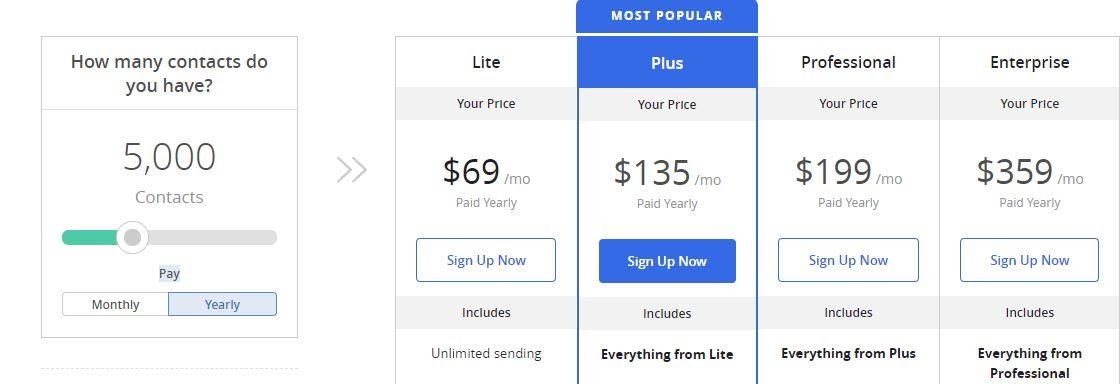Sign up for the Plus plan
This screenshot has width=1120, height=384.
tap(667, 261)
